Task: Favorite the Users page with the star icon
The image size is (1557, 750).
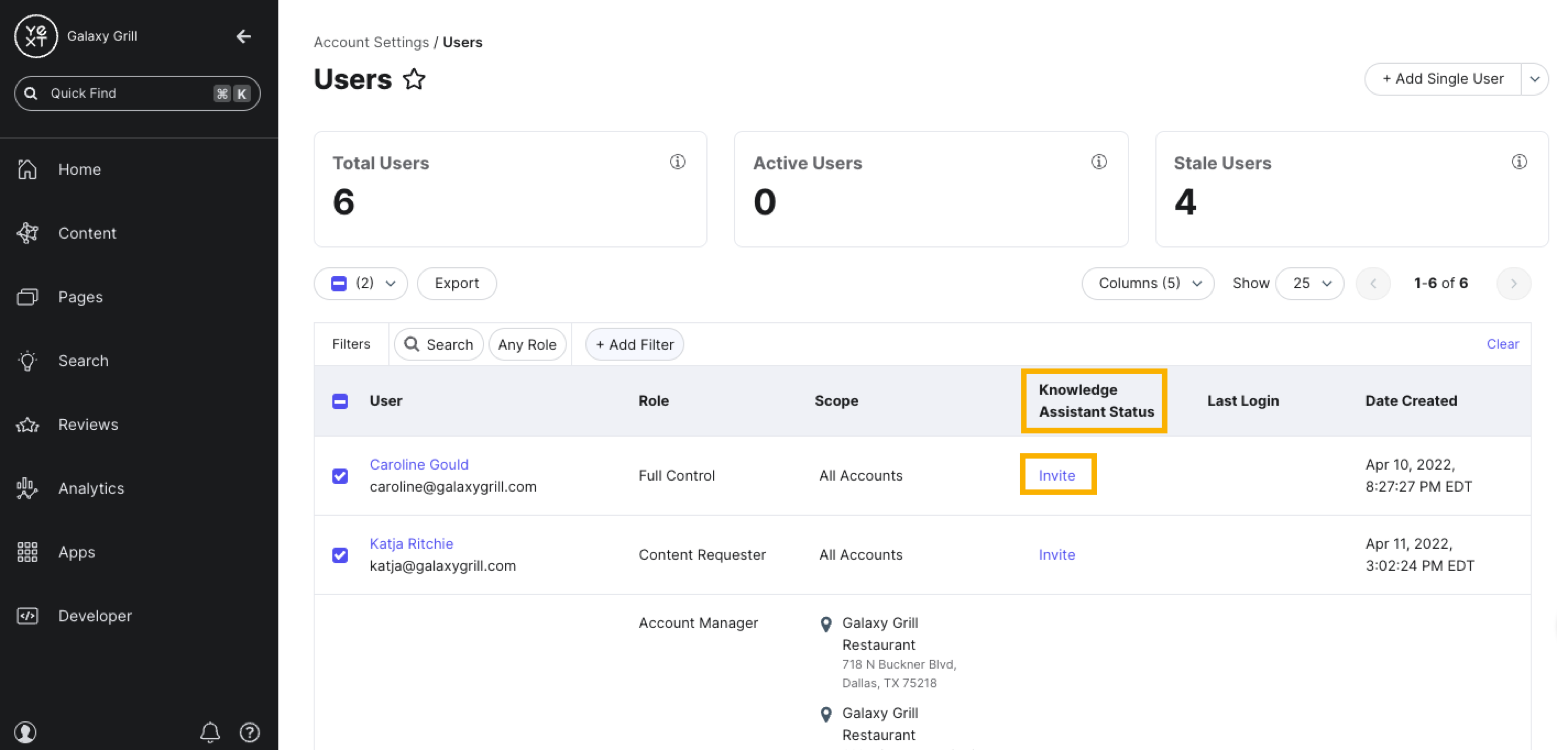Action: point(414,79)
